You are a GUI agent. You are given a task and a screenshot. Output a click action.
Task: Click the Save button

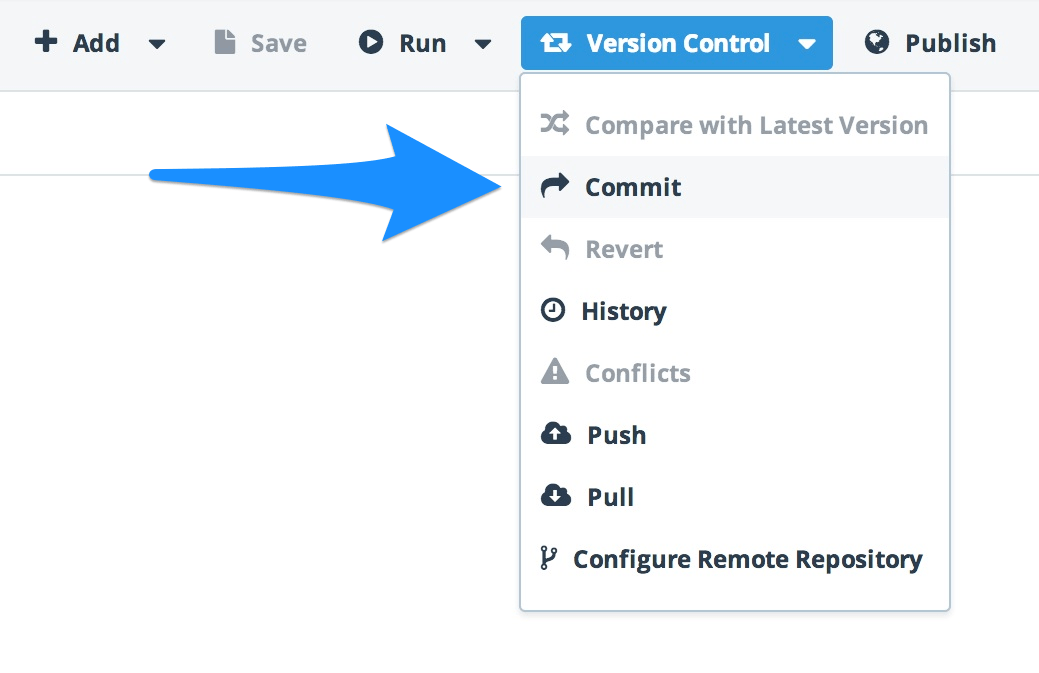[x=260, y=43]
